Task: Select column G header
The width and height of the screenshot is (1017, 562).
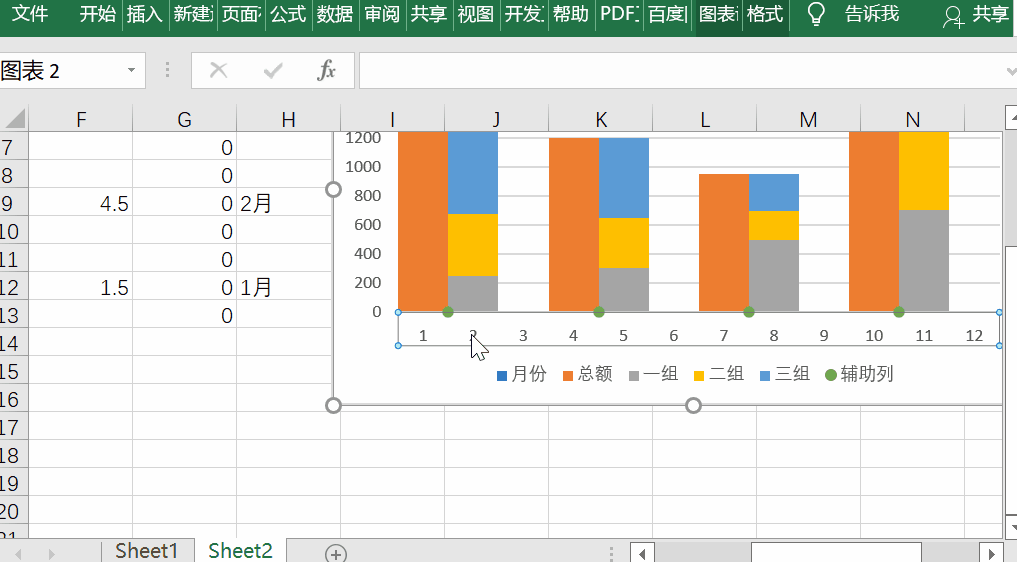Action: point(184,119)
